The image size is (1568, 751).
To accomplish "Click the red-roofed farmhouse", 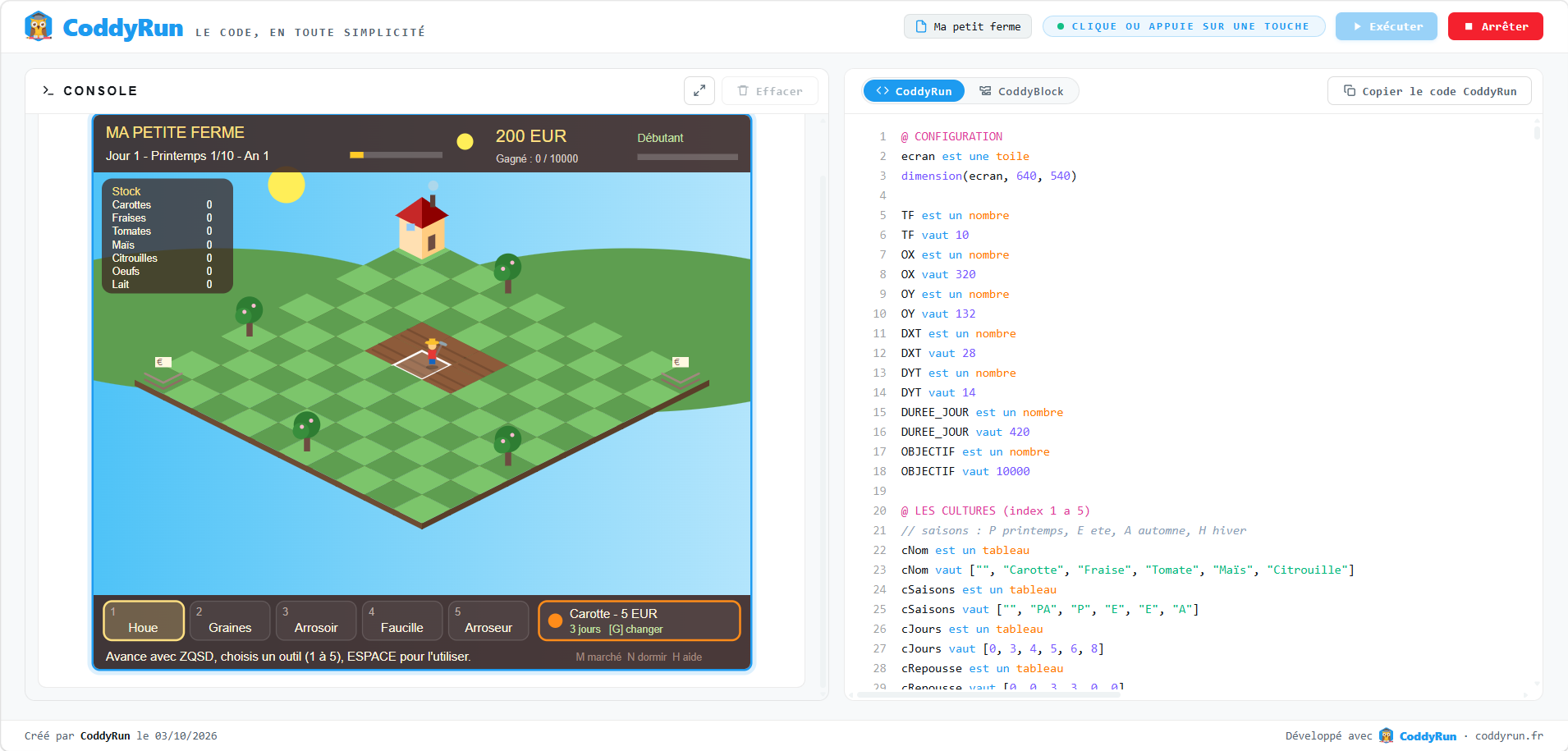I will [x=422, y=227].
